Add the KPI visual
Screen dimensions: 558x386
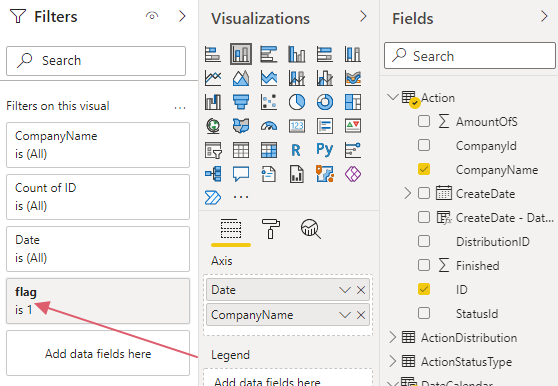click(353, 126)
